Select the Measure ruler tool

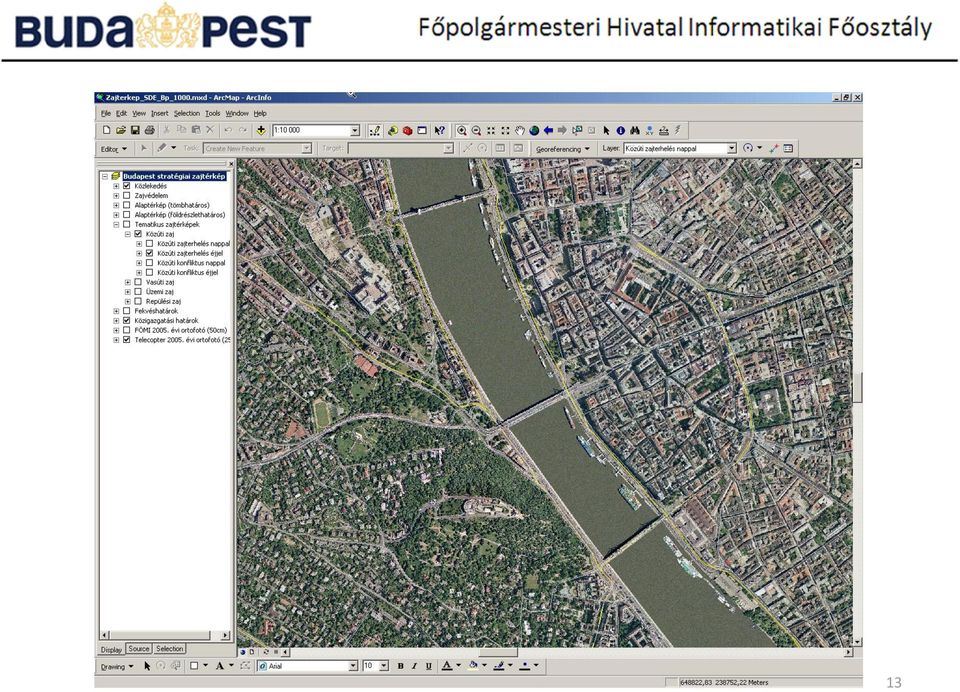tap(664, 130)
